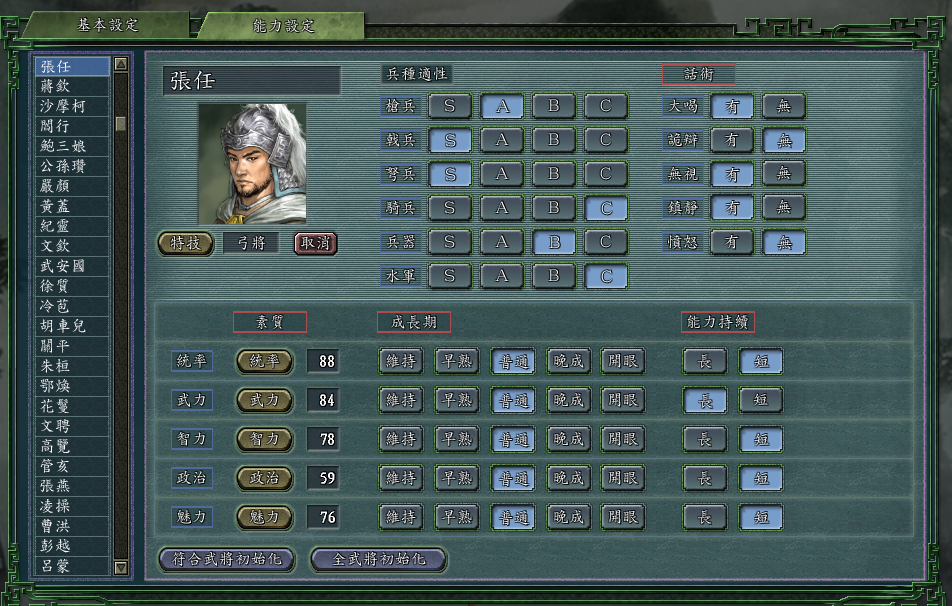Select 胡車兒 in the officer list
The image size is (952, 606).
coord(72,326)
